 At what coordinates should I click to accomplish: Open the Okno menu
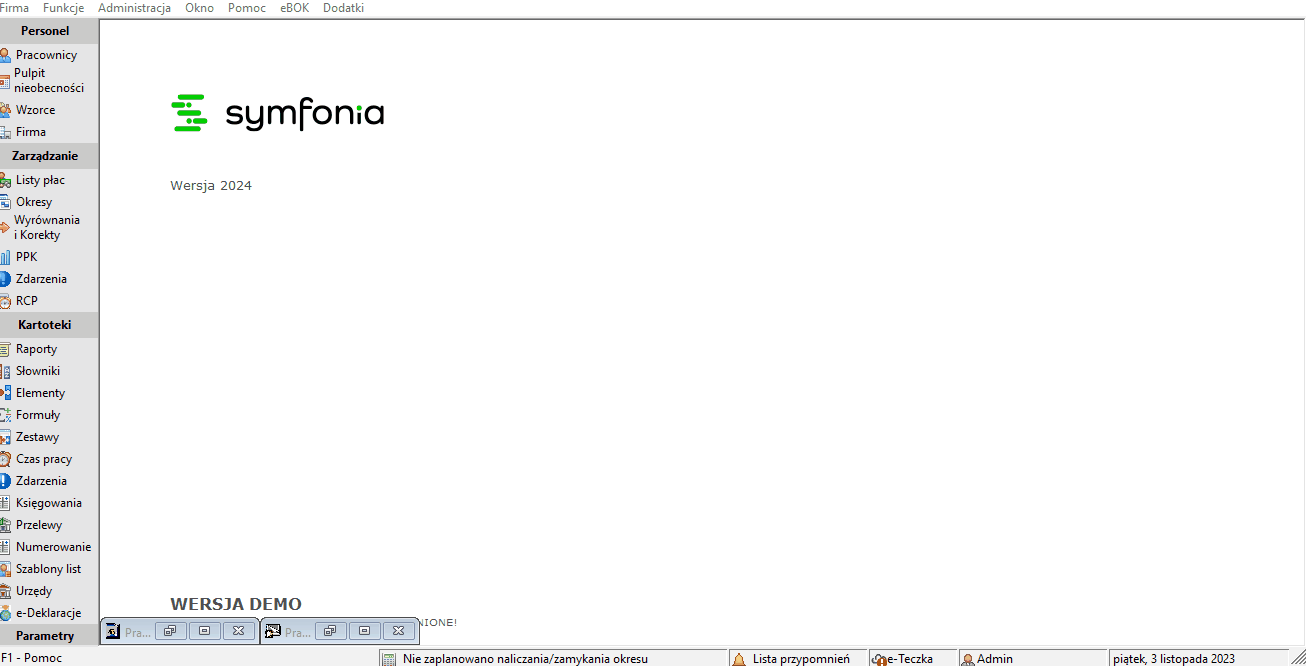(199, 8)
